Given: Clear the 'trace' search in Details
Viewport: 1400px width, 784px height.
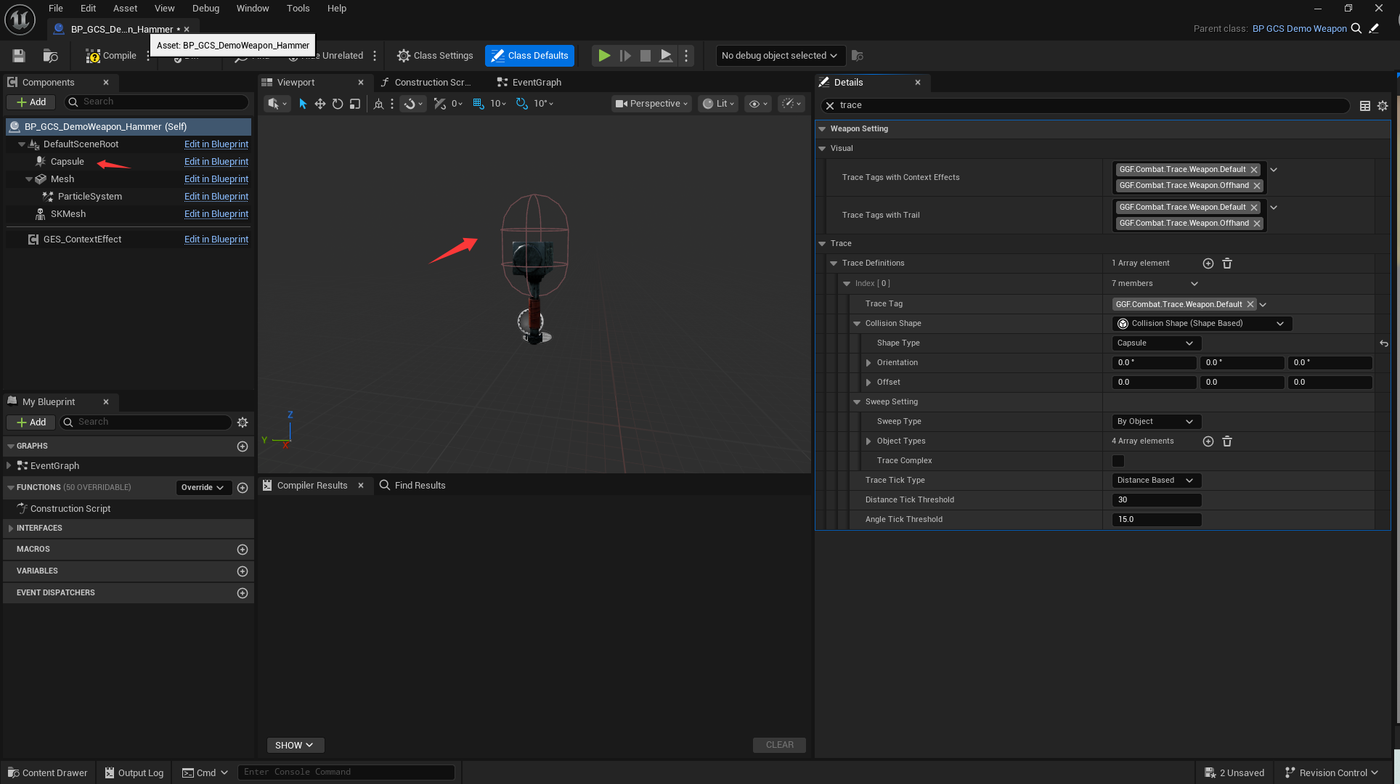Looking at the screenshot, I should 830,105.
